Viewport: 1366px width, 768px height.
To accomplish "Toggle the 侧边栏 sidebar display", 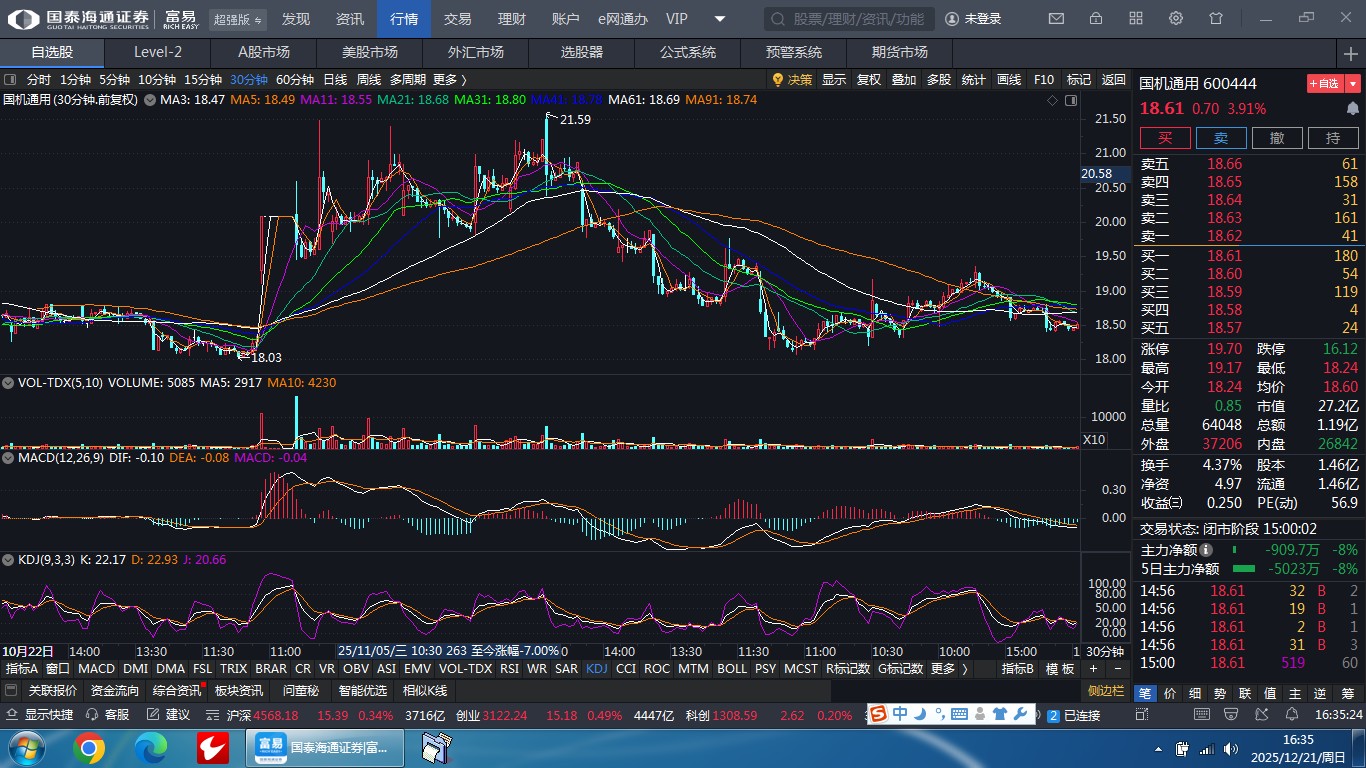I will tap(1106, 691).
